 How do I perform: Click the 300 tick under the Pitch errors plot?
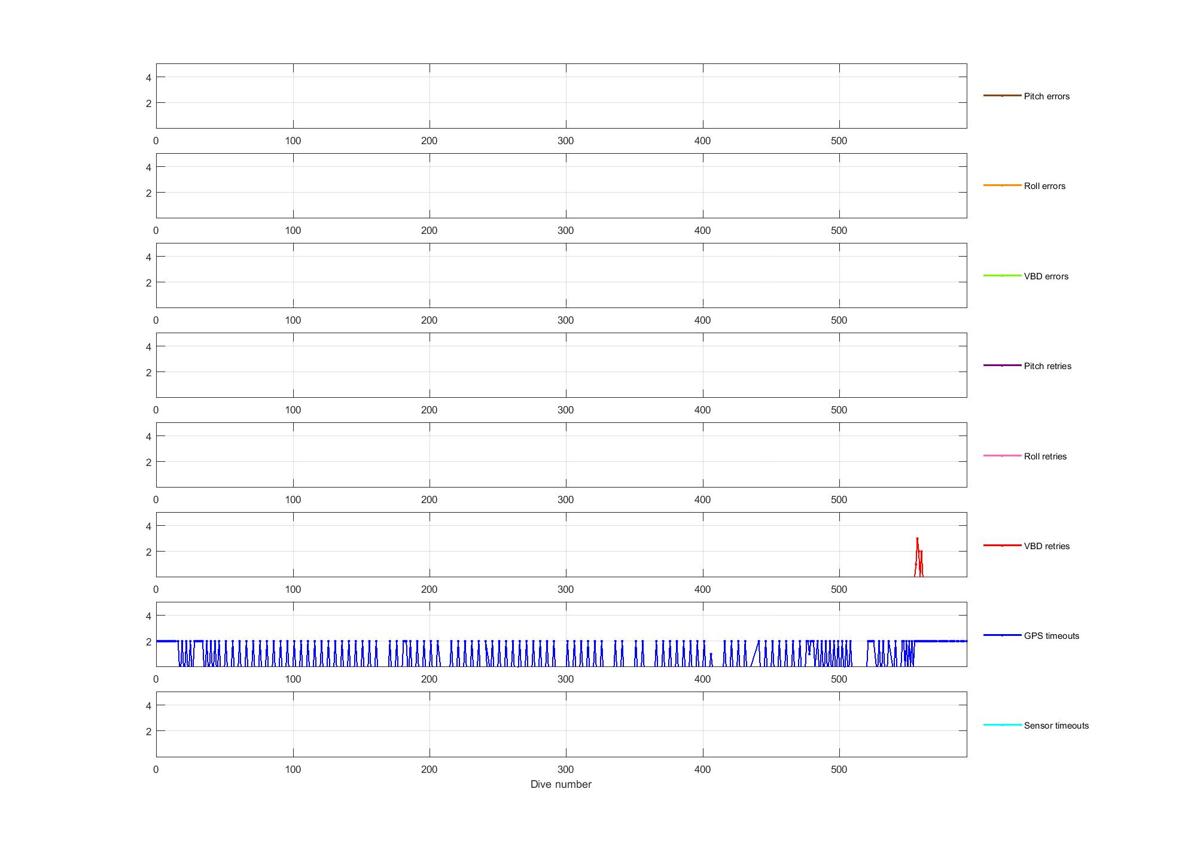click(x=566, y=141)
